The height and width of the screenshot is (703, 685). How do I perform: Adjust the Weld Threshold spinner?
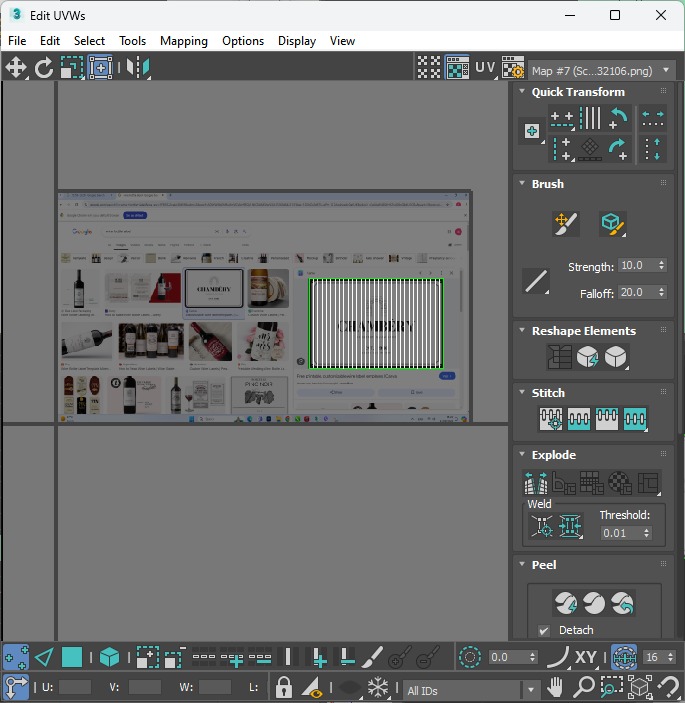[x=646, y=533]
